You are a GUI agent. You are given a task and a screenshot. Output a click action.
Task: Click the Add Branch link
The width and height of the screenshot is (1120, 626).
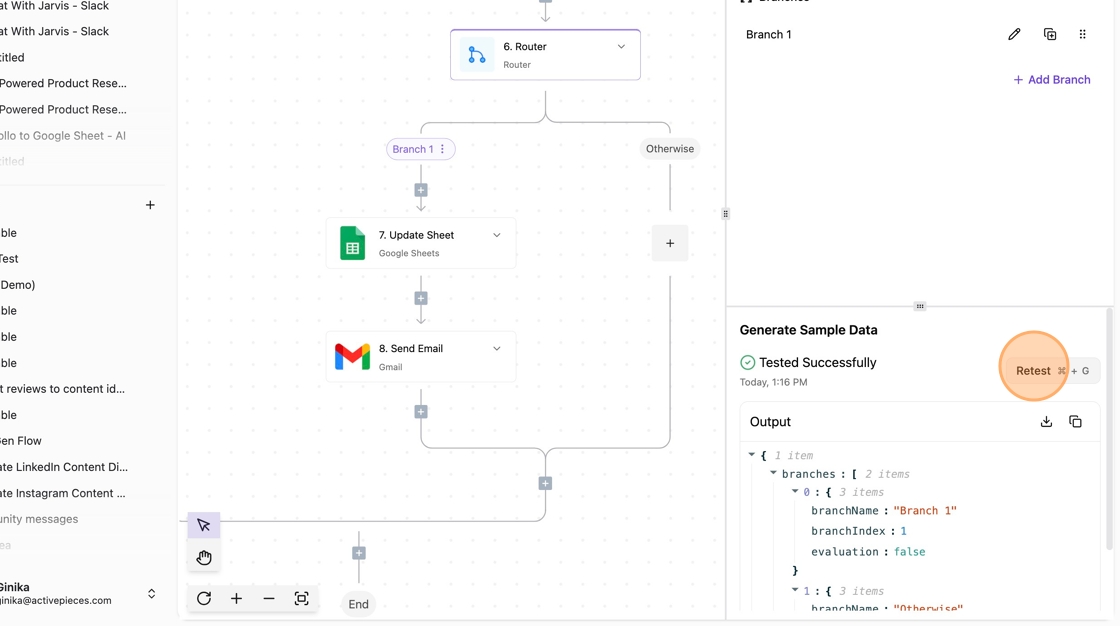(1052, 80)
